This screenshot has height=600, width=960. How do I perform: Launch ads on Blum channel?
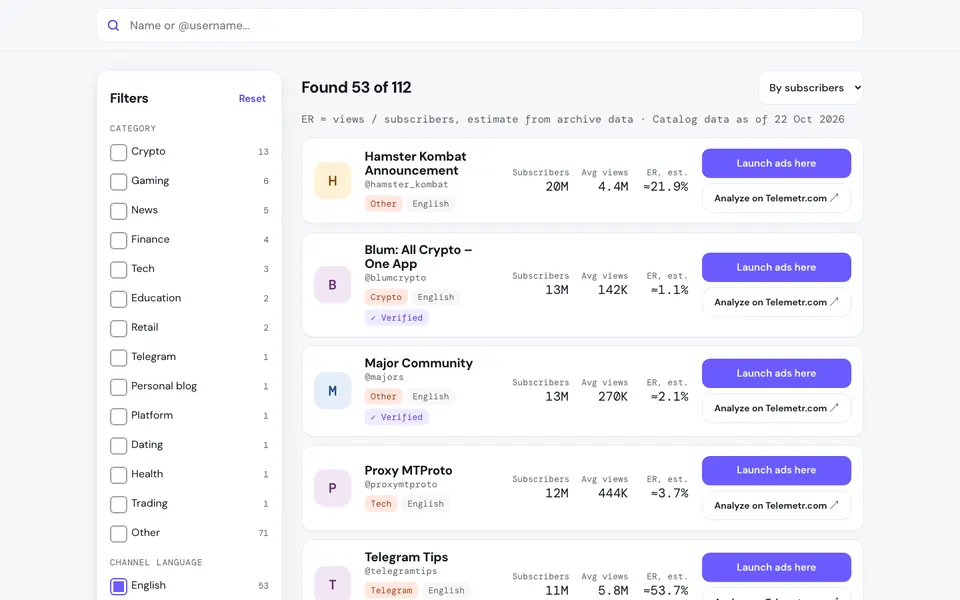pos(776,268)
